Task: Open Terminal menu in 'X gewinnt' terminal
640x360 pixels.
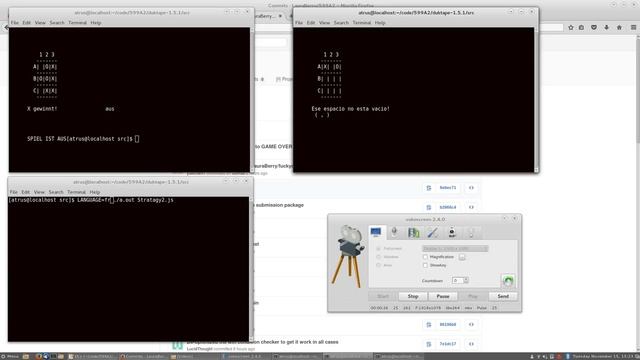Action: (x=77, y=23)
